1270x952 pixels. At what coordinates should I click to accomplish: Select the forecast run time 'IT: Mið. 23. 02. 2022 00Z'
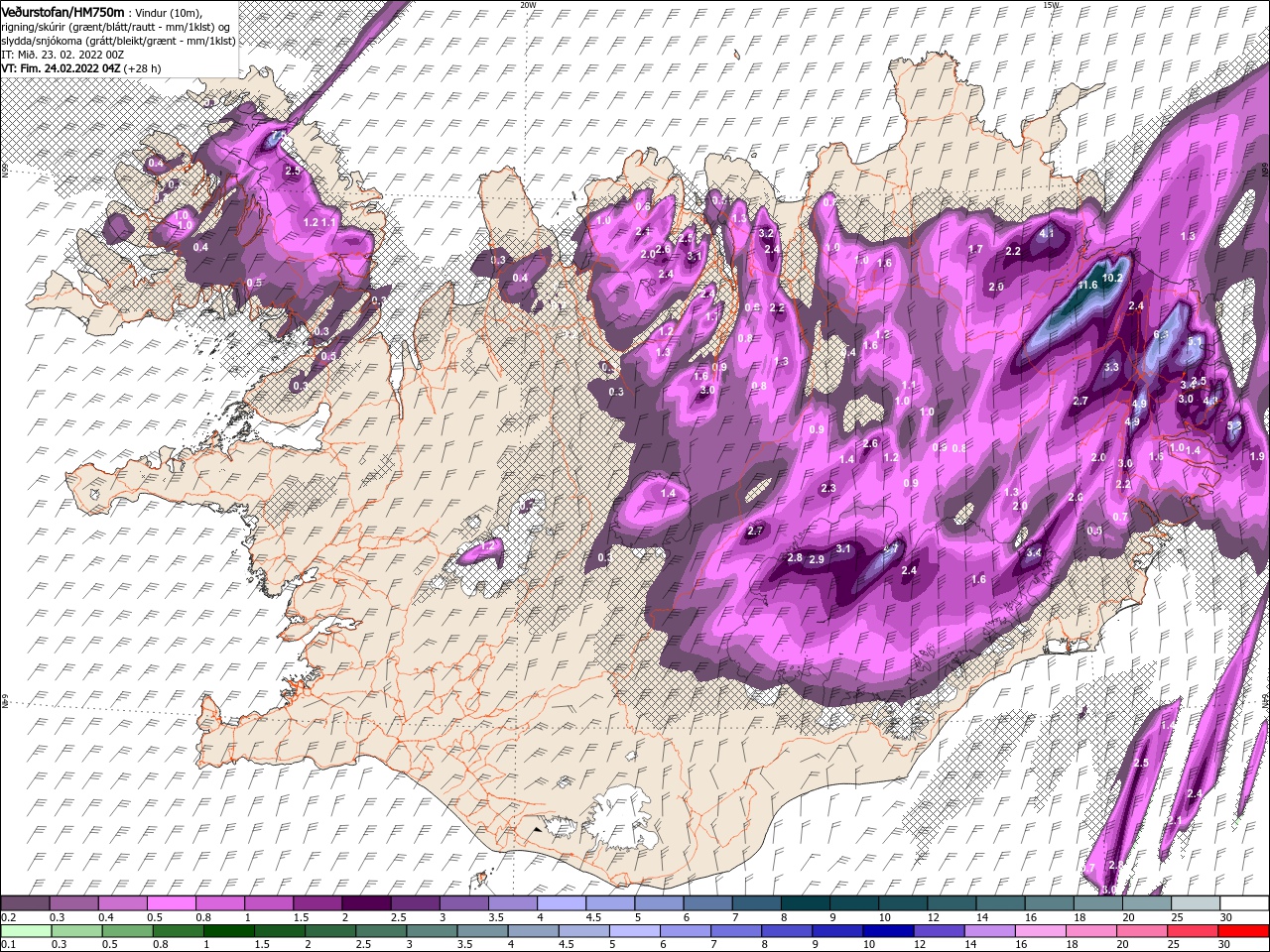63,55
